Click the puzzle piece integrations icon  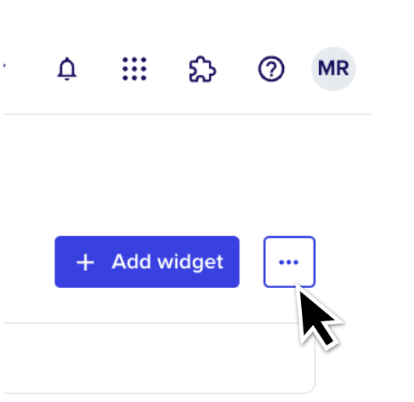pyautogui.click(x=202, y=69)
